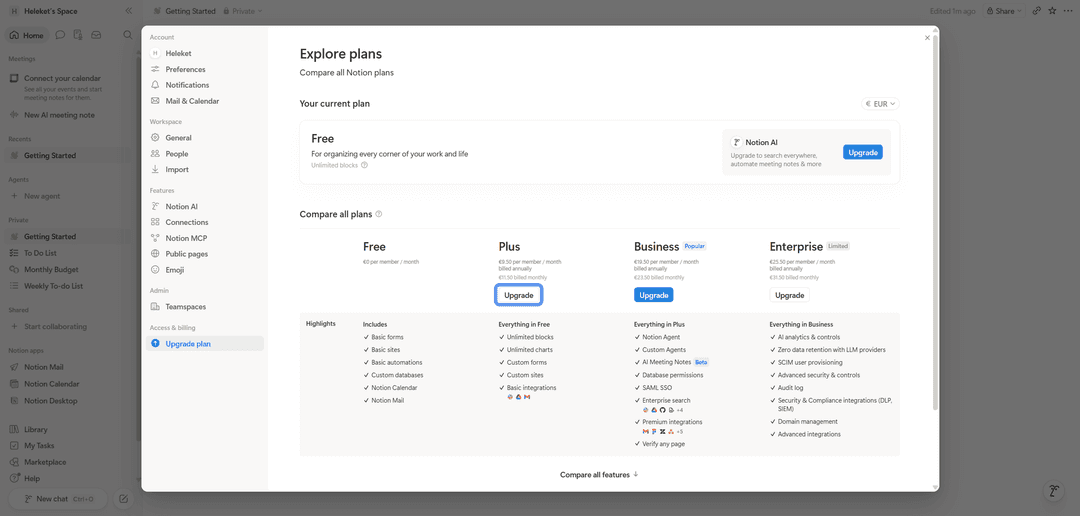Click Connect your calendar in background sidebar

[x=62, y=78]
